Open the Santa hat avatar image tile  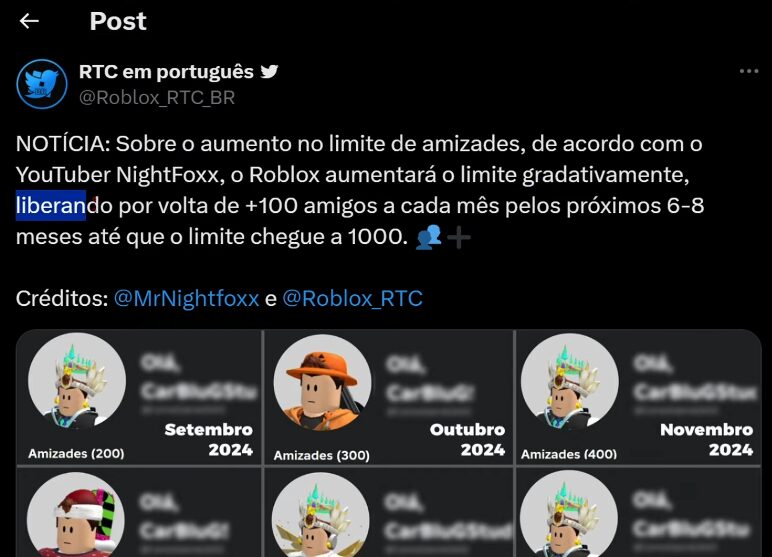point(139,512)
